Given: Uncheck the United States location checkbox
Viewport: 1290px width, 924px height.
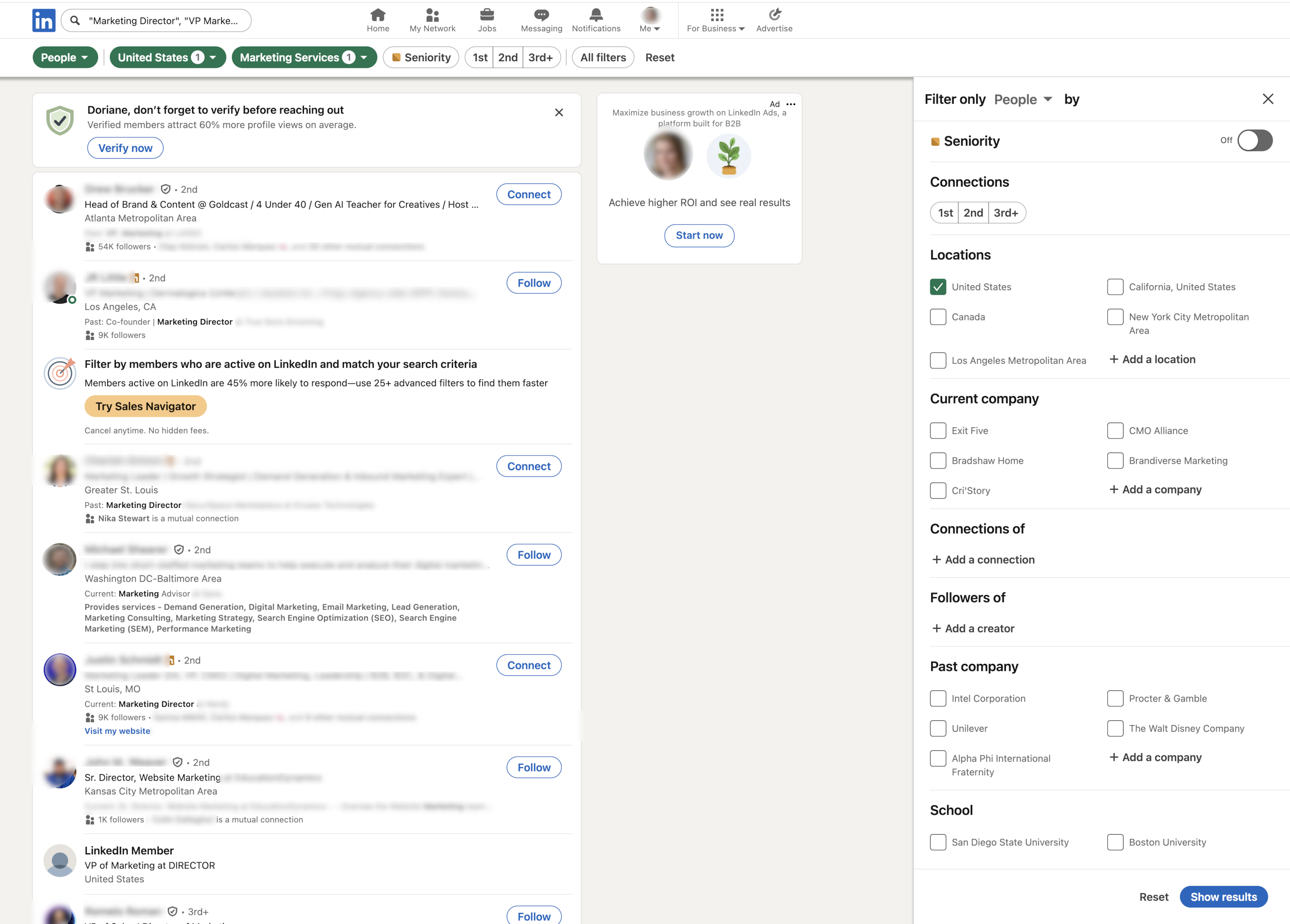Looking at the screenshot, I should coord(938,287).
